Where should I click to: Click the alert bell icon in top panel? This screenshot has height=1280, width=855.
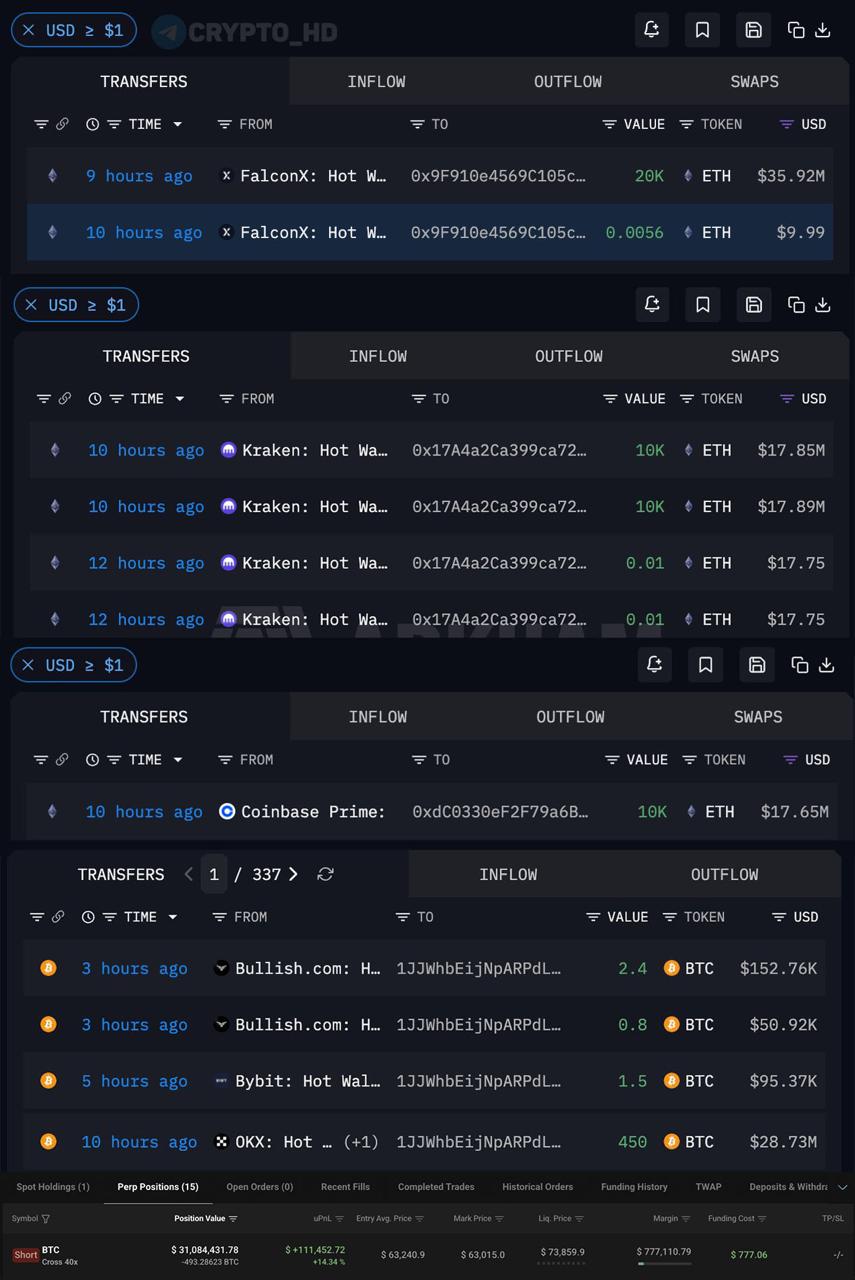pyautogui.click(x=651, y=30)
